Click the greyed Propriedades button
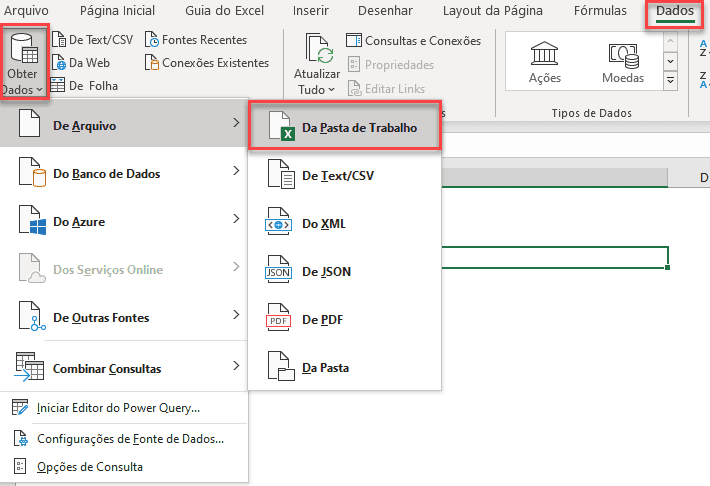This screenshot has height=486, width=710. 391,65
